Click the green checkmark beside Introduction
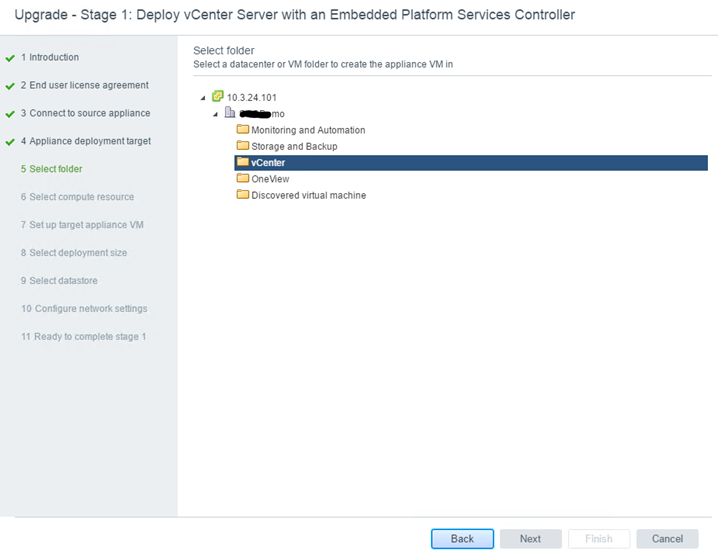Screen dimensions: 718x554 (x=10, y=58)
